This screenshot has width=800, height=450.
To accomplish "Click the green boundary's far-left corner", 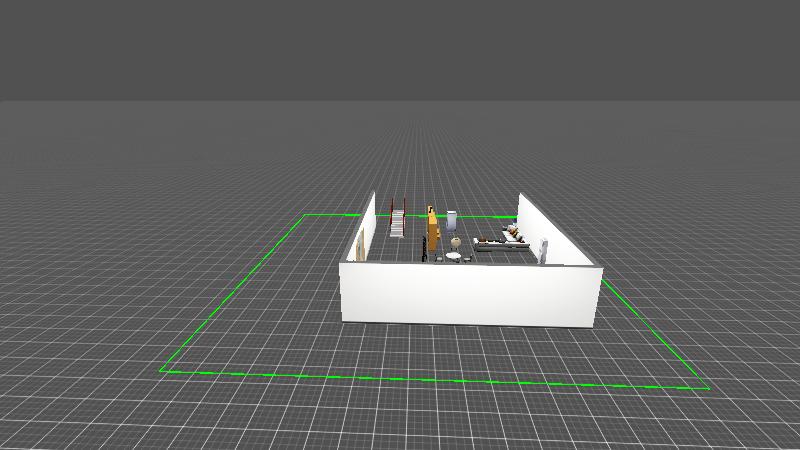I will [x=307, y=214].
